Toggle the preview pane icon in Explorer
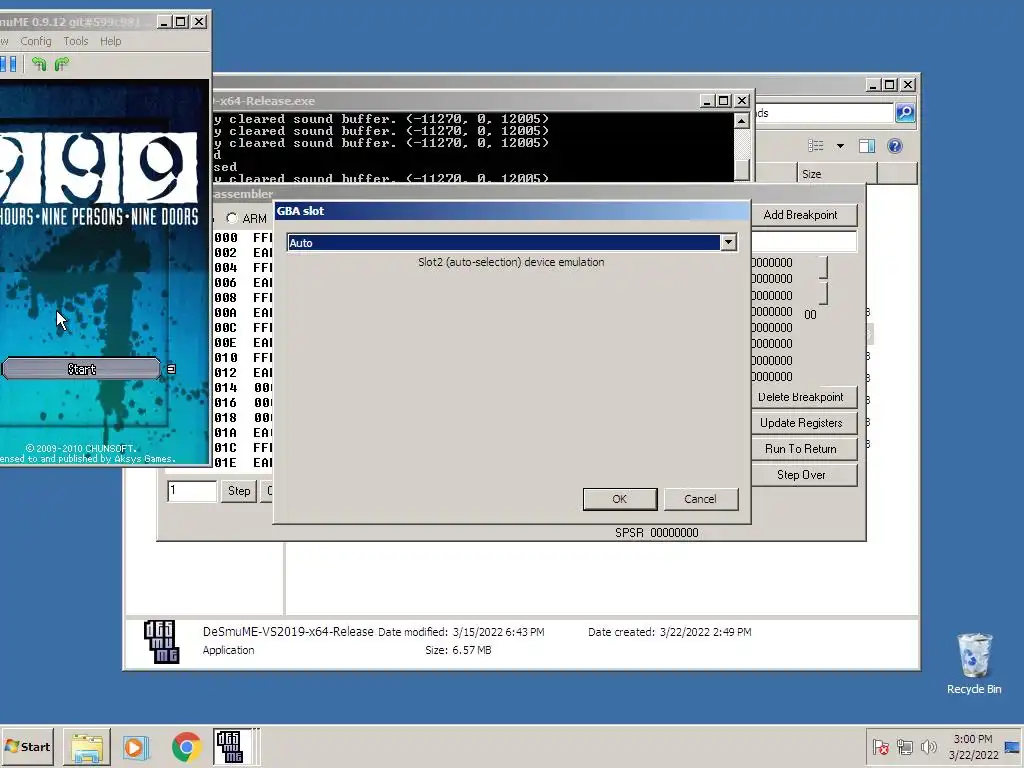The image size is (1024, 768). click(x=867, y=146)
